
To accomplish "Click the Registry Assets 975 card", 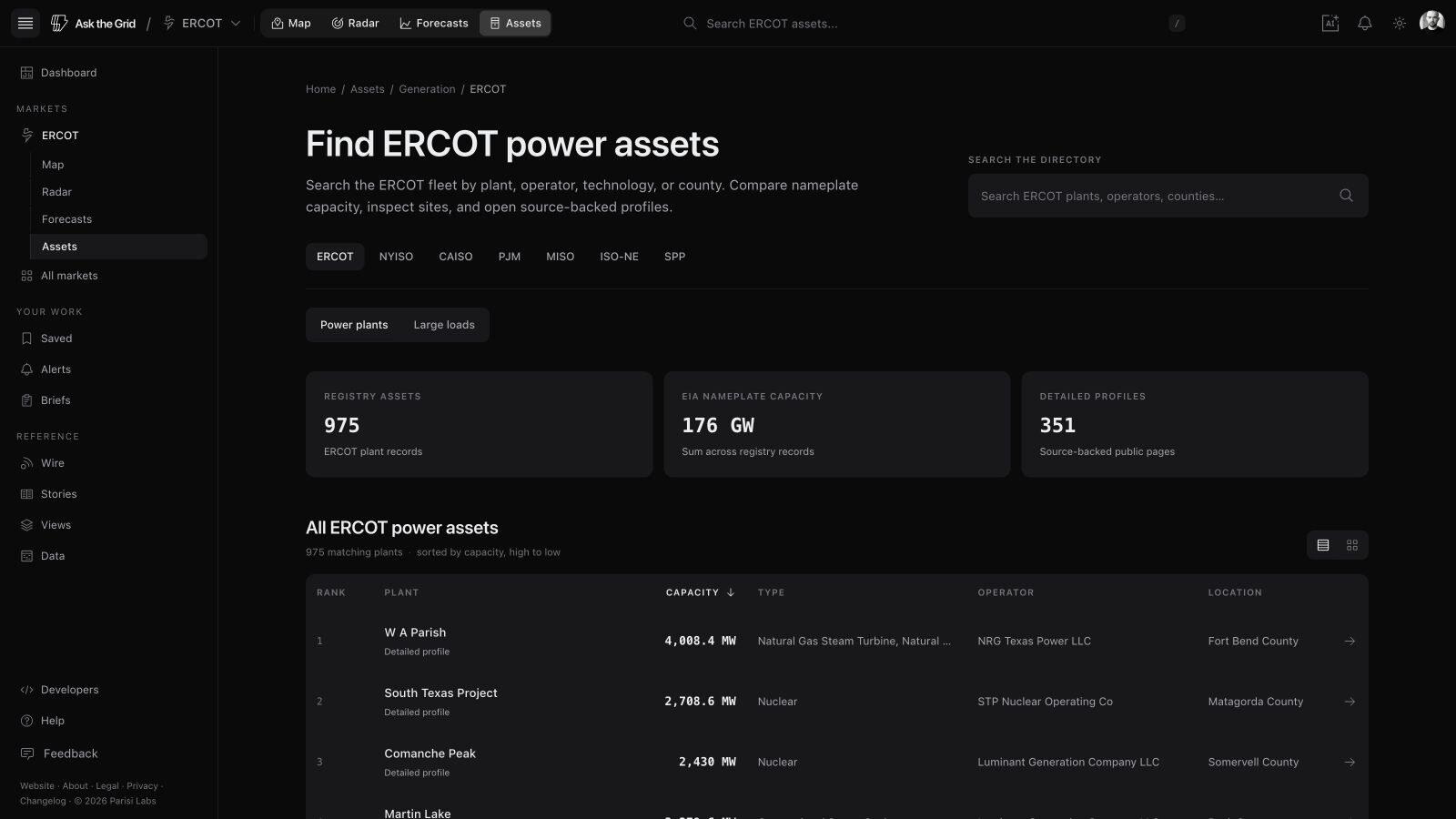I will coord(480,424).
